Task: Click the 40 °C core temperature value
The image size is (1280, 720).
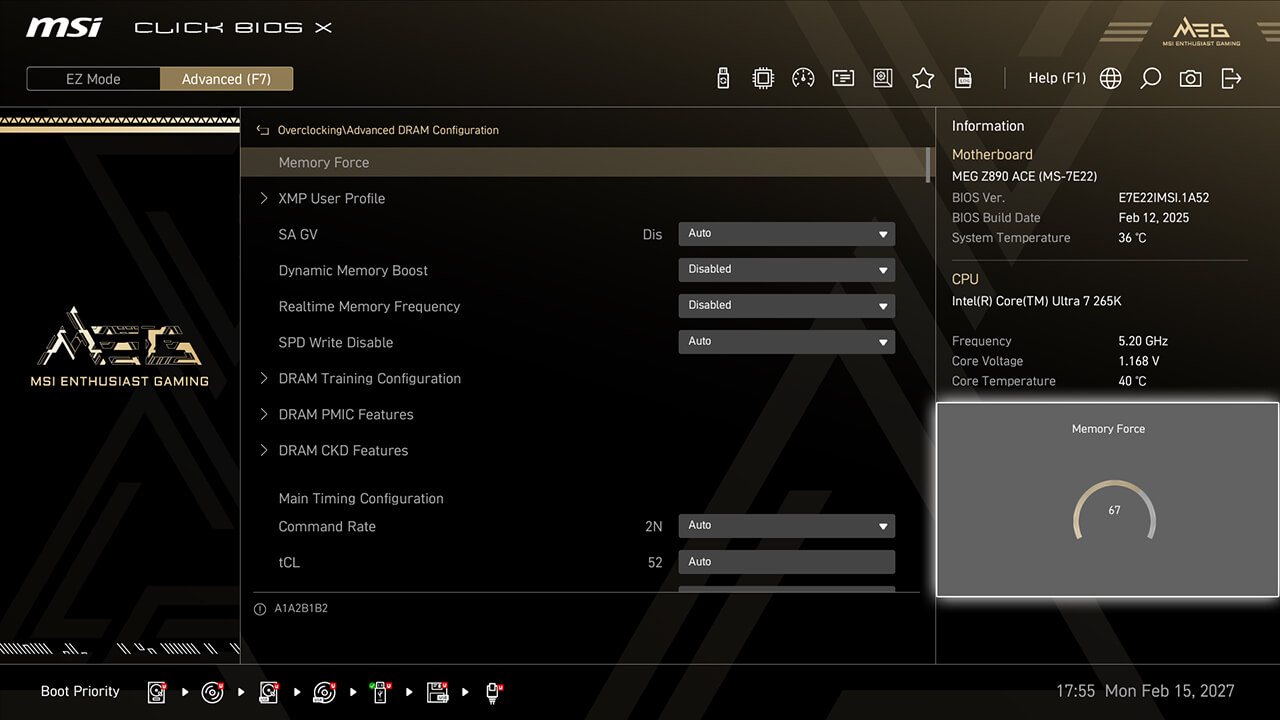Action: 1132,381
